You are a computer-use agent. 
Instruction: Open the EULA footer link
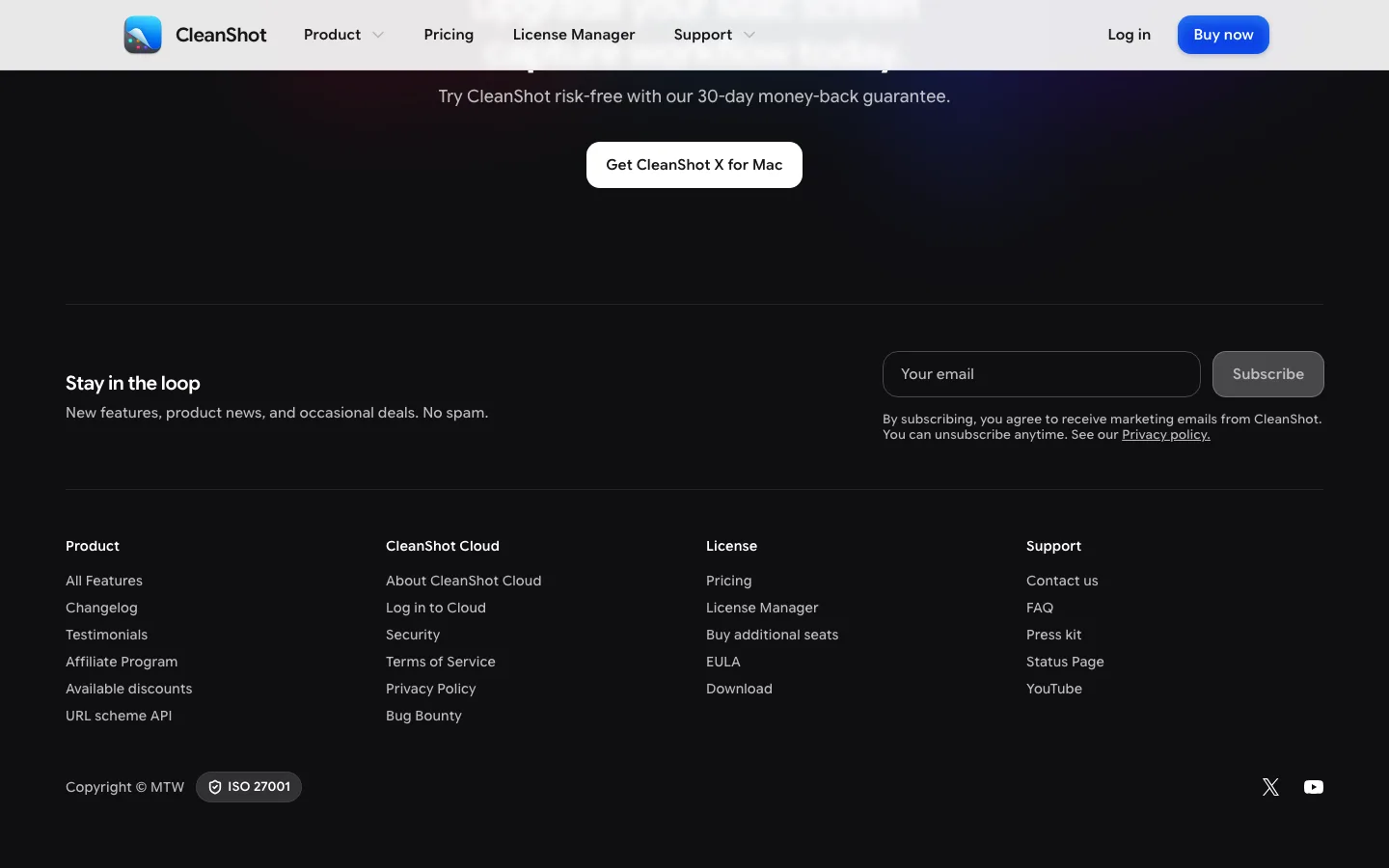tap(723, 662)
